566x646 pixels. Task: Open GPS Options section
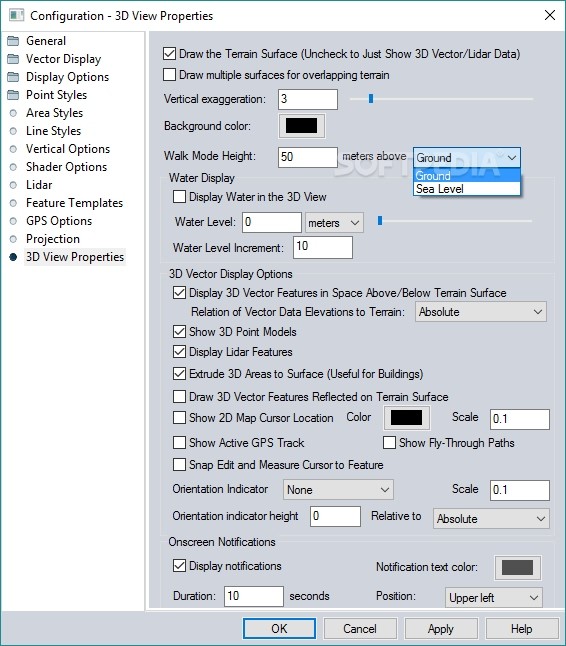59,221
